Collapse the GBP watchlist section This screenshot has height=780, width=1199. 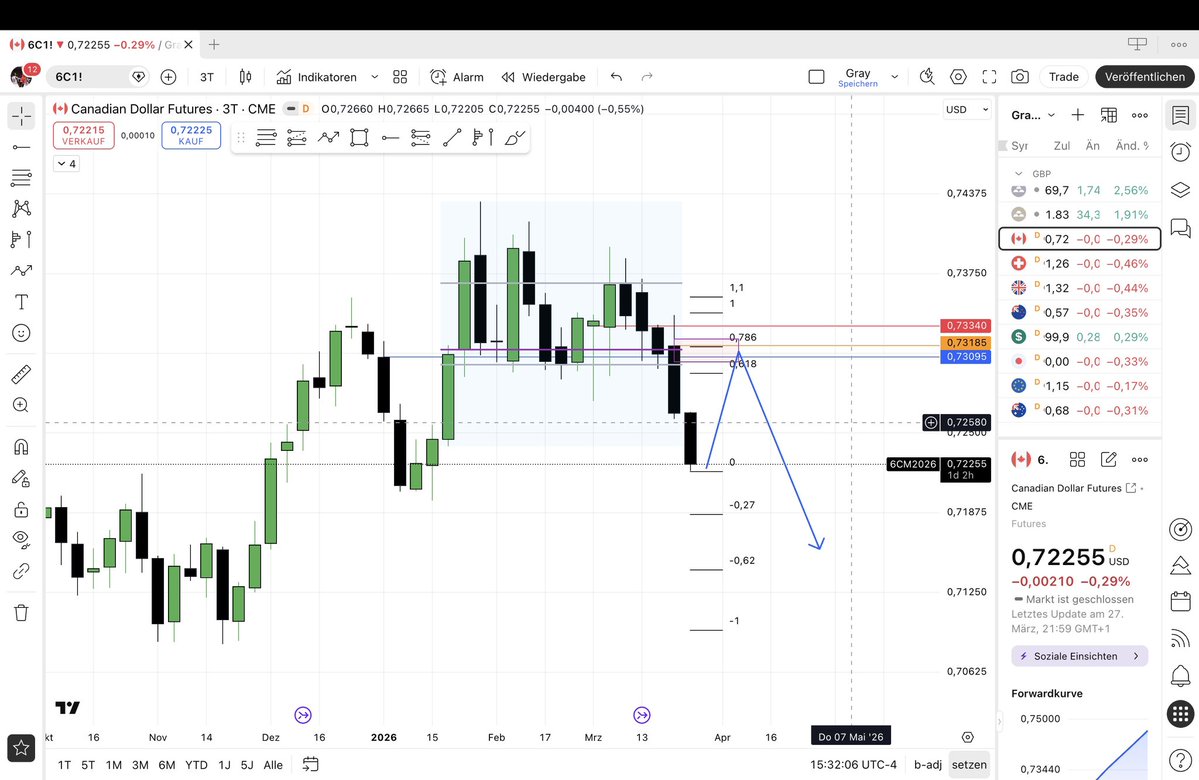(x=1018, y=174)
